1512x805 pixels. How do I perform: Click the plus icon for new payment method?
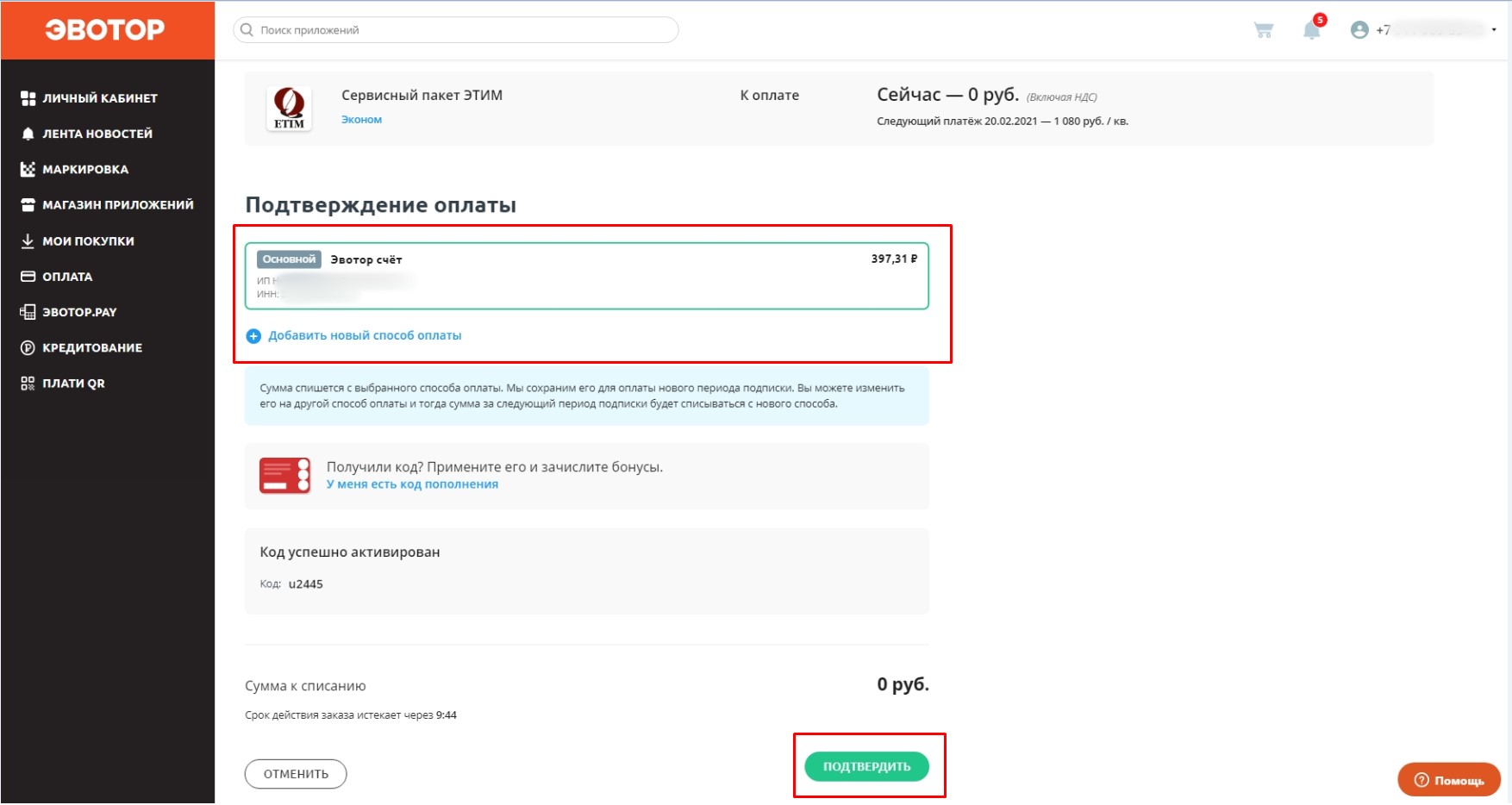tap(253, 336)
